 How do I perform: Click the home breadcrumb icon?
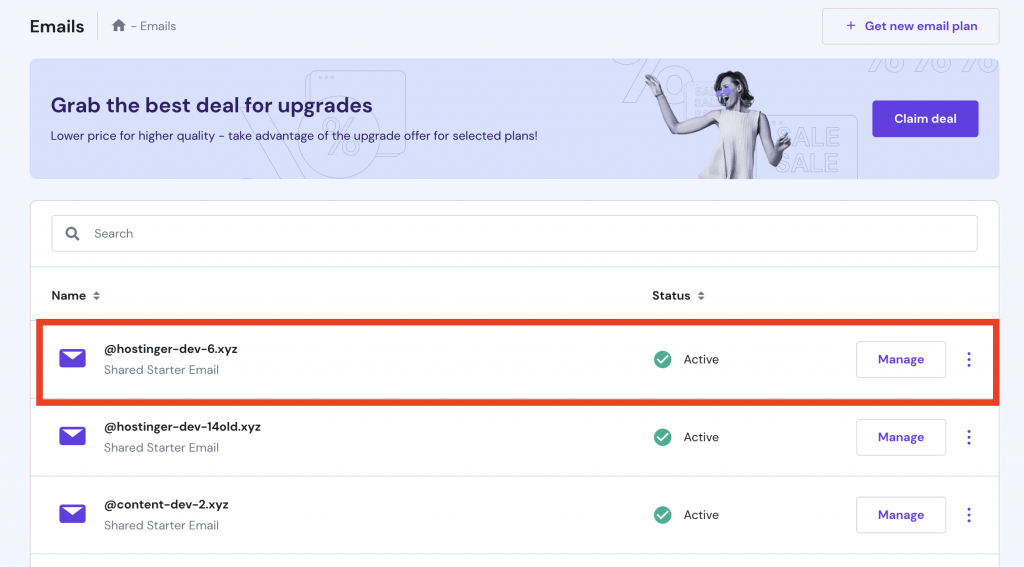(x=119, y=26)
